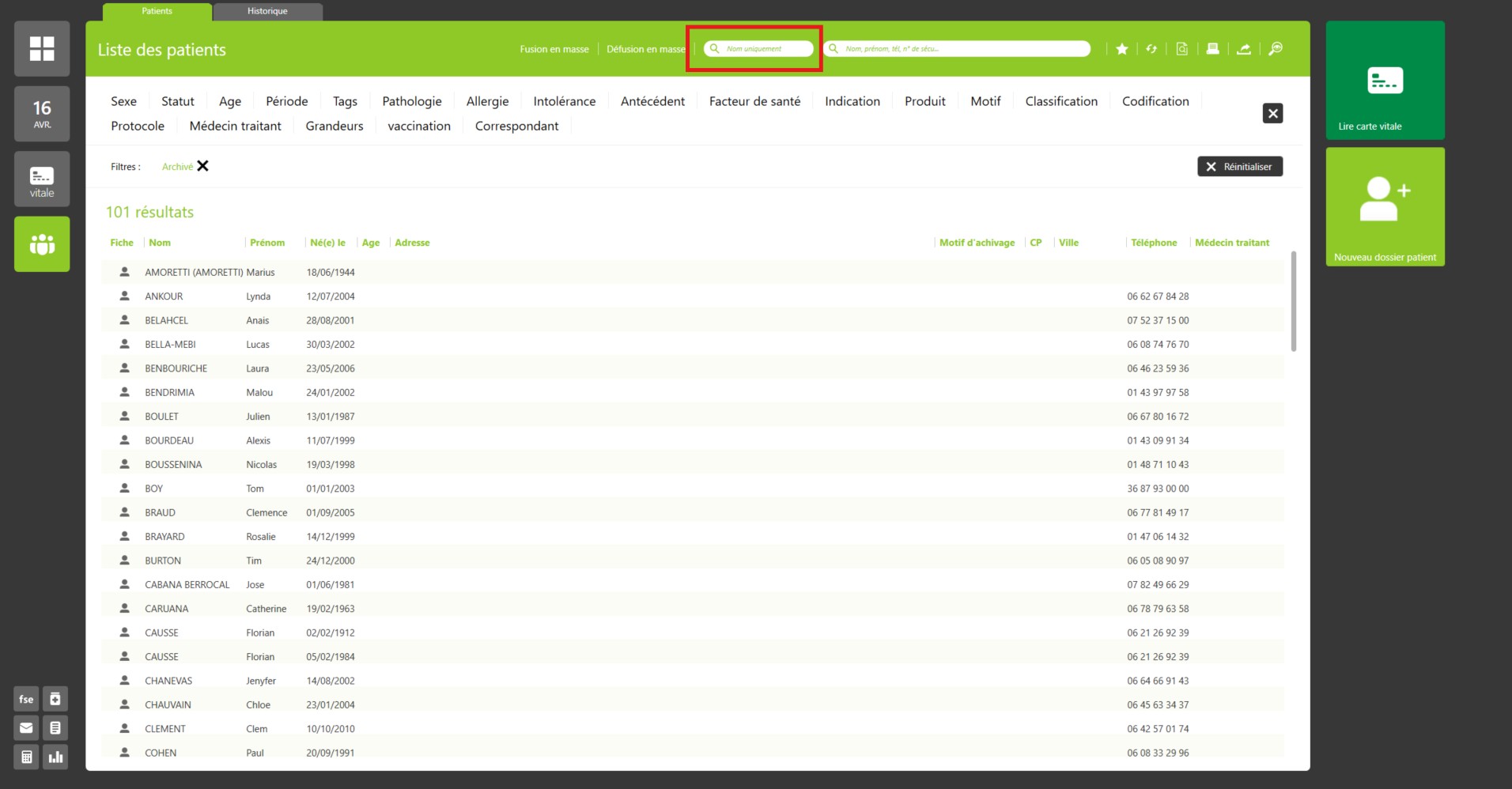Image resolution: width=1512 pixels, height=789 pixels.
Task: Click the patient list vertical scrollbar
Action: pos(1293,301)
